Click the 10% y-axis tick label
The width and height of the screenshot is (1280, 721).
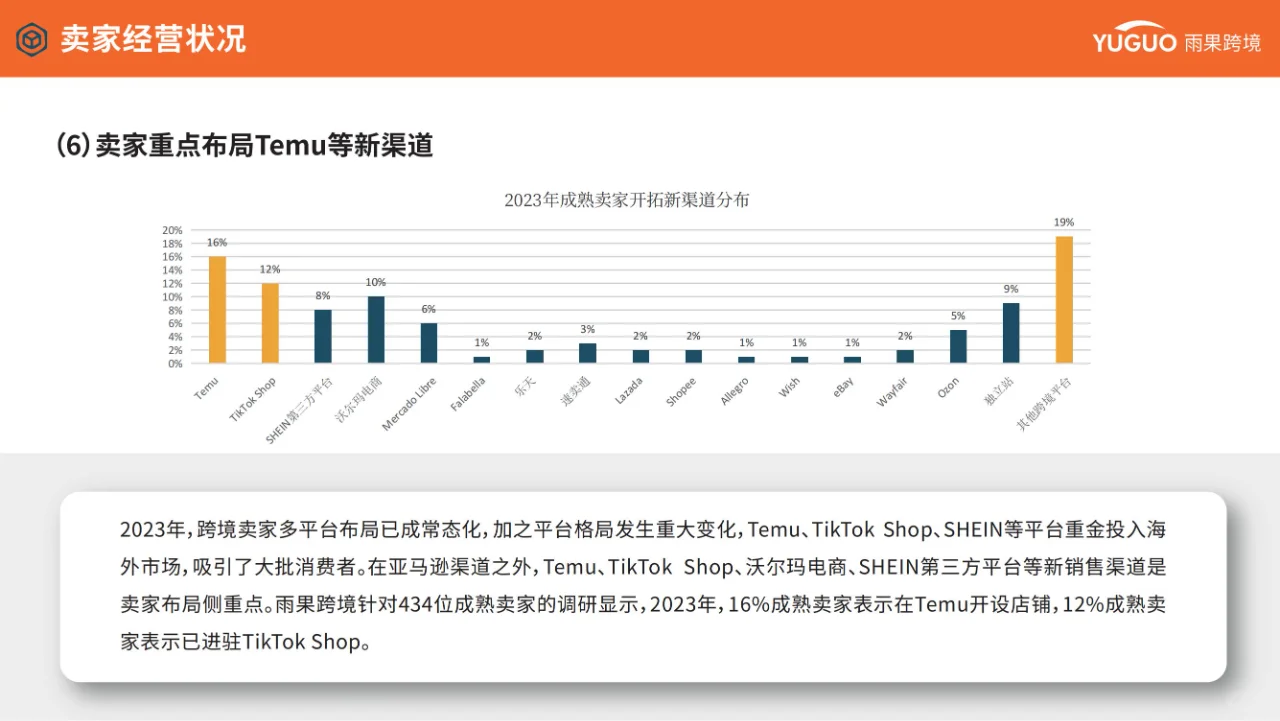coord(172,297)
